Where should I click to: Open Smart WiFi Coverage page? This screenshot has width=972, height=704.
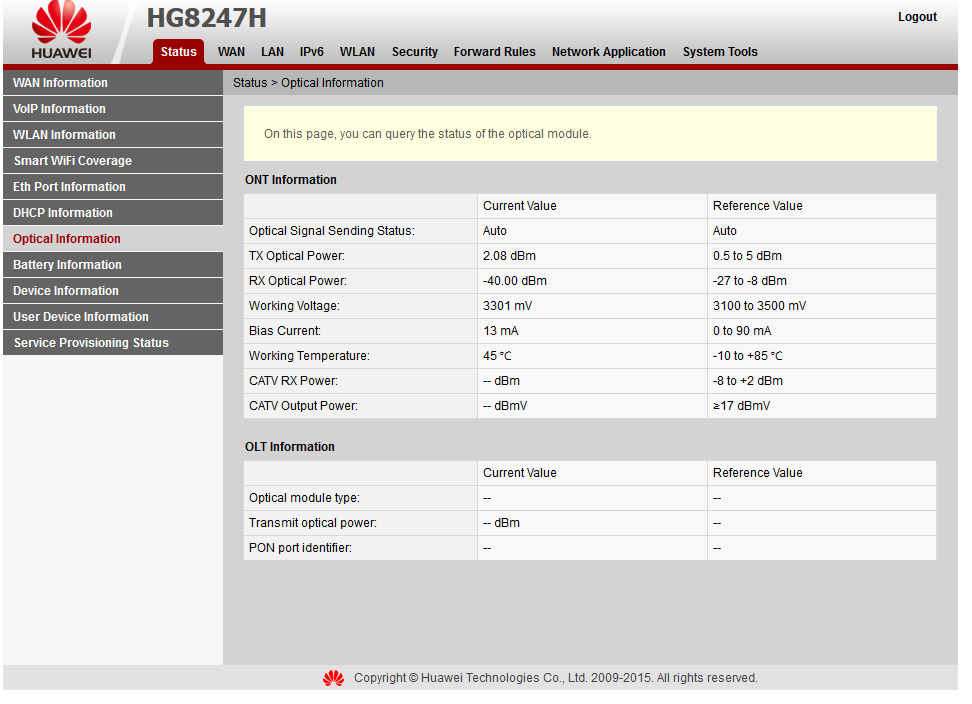click(72, 161)
